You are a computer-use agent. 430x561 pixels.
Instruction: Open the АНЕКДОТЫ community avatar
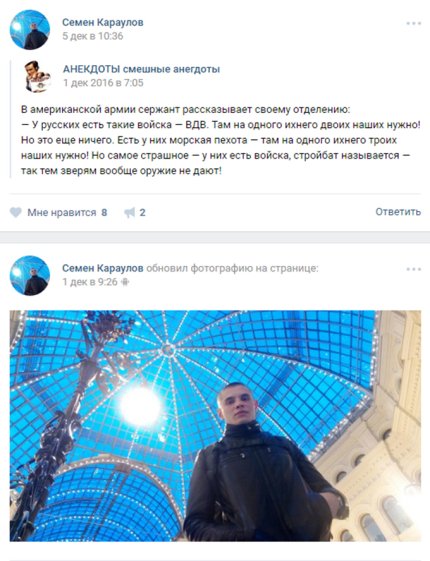[38, 76]
